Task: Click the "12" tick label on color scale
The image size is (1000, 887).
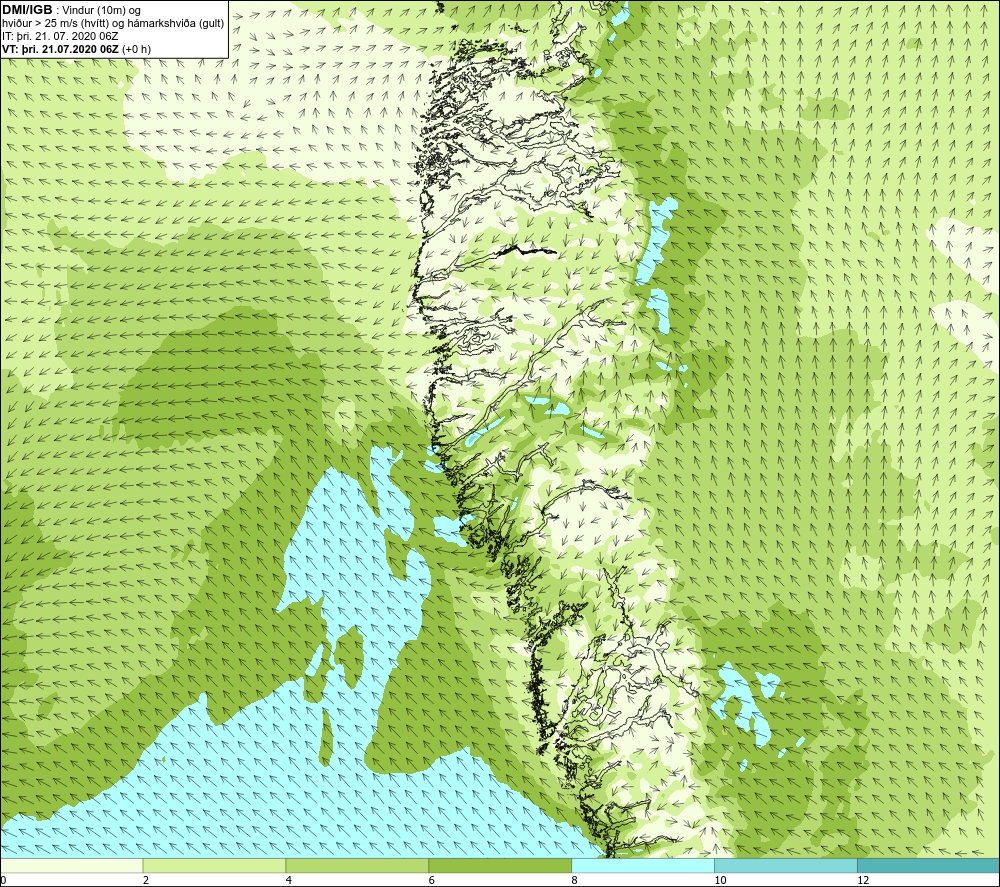Action: (x=863, y=880)
